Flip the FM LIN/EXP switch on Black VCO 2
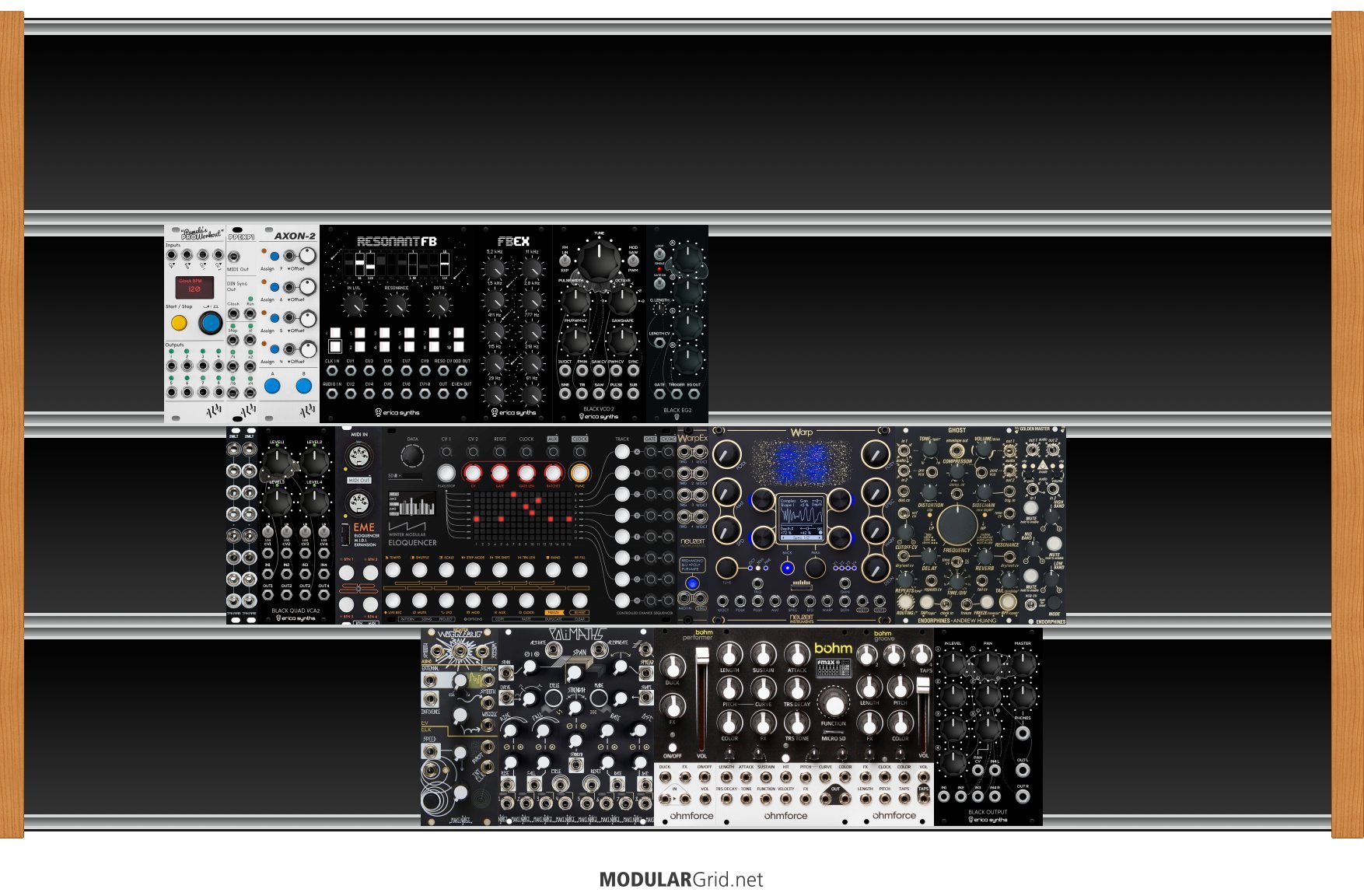 tap(565, 261)
